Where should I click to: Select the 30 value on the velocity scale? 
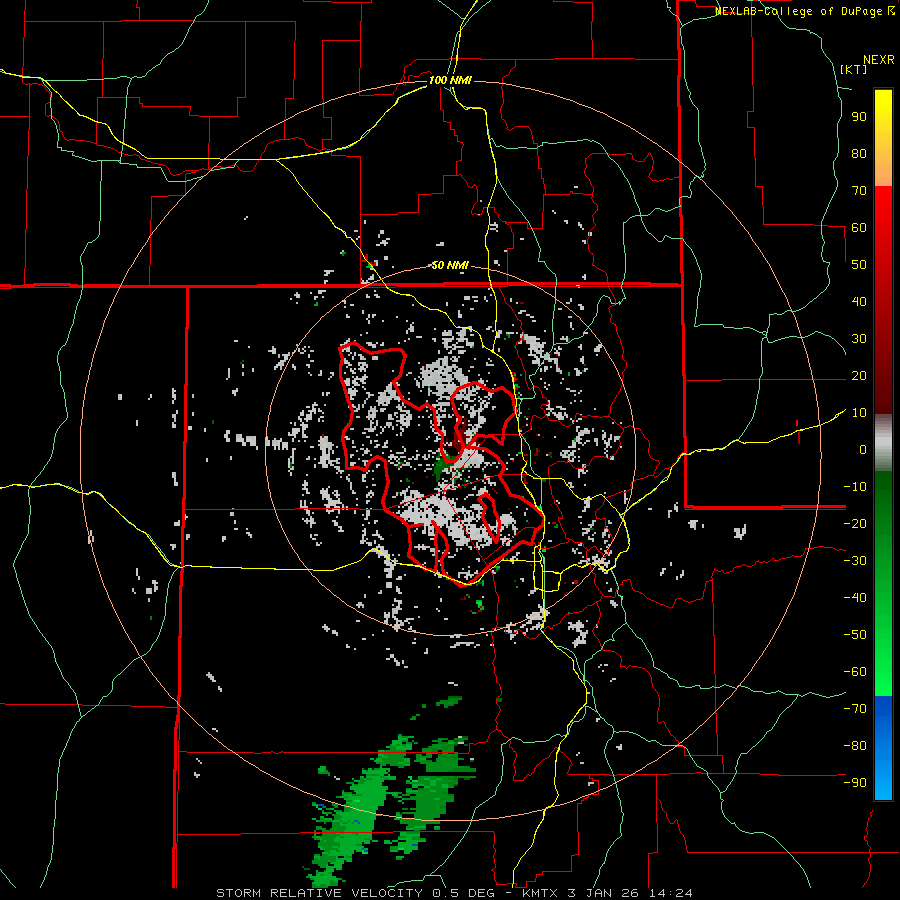[859, 339]
